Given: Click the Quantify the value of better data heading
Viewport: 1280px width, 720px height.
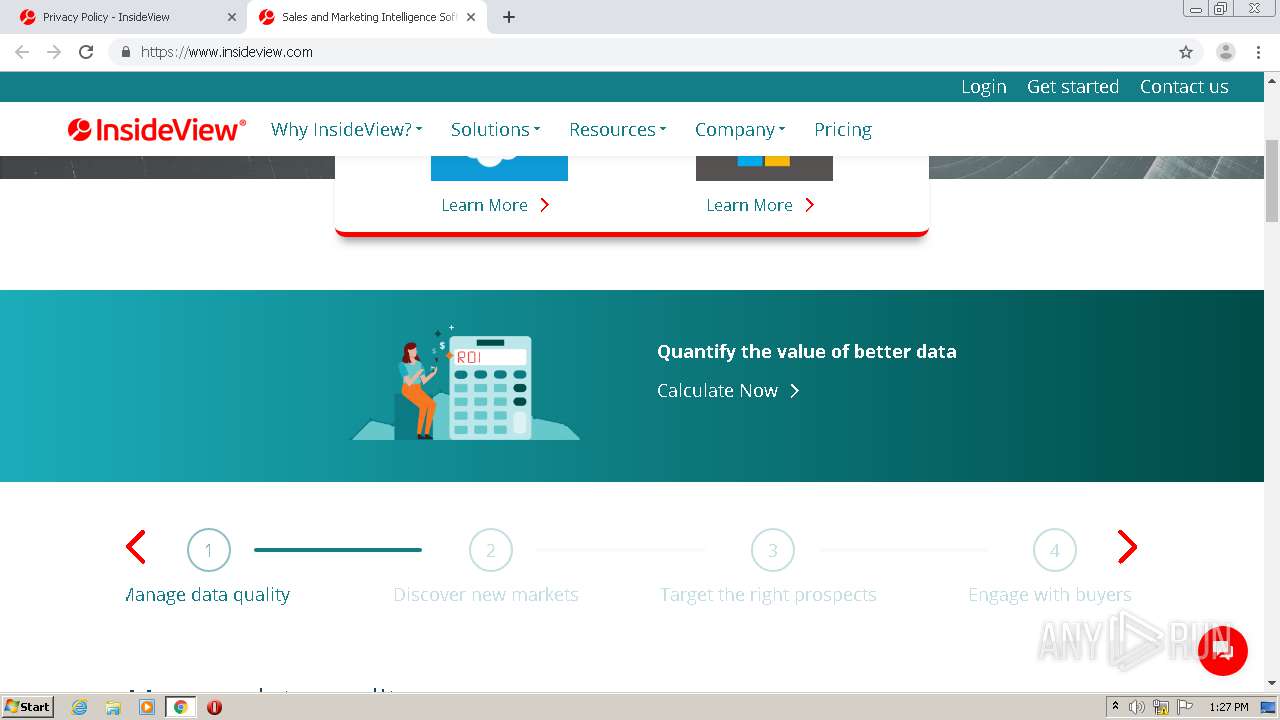Looking at the screenshot, I should 807,352.
